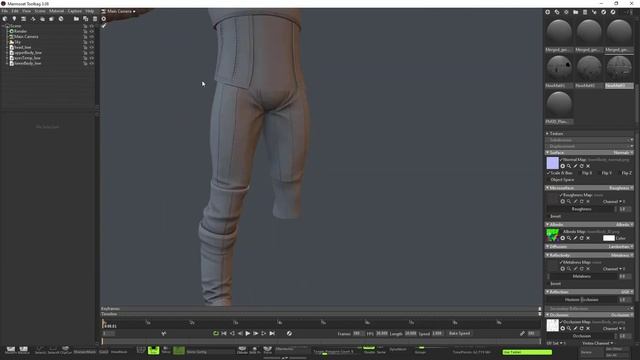This screenshot has height=360, width=640.
Task: Toggle the Object Space checkbox
Action: tap(548, 180)
